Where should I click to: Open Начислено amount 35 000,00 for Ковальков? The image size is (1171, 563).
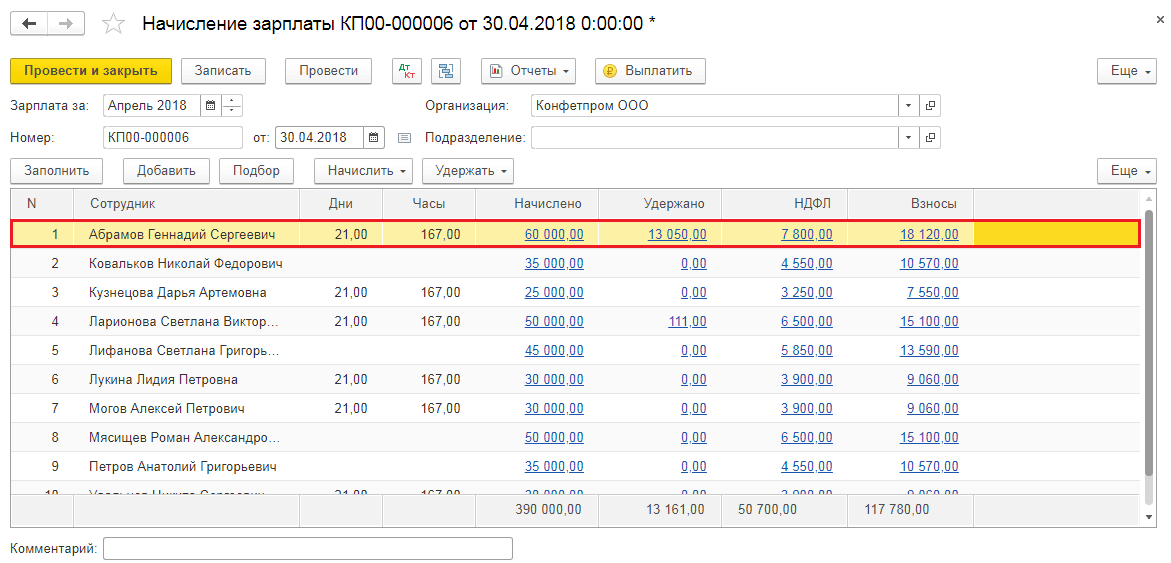(553, 264)
